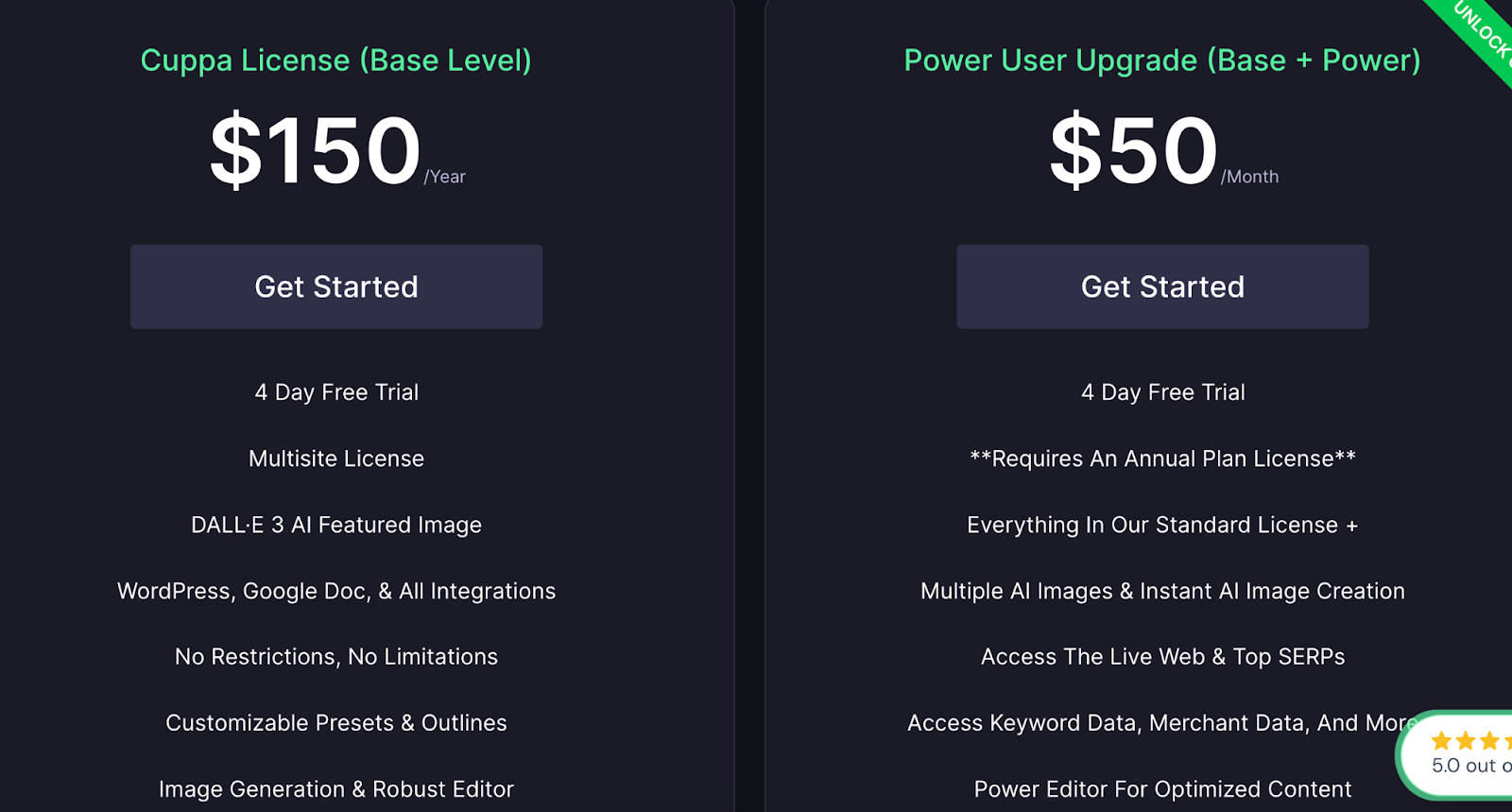Open the 5.0 rating badge text

(x=1471, y=766)
